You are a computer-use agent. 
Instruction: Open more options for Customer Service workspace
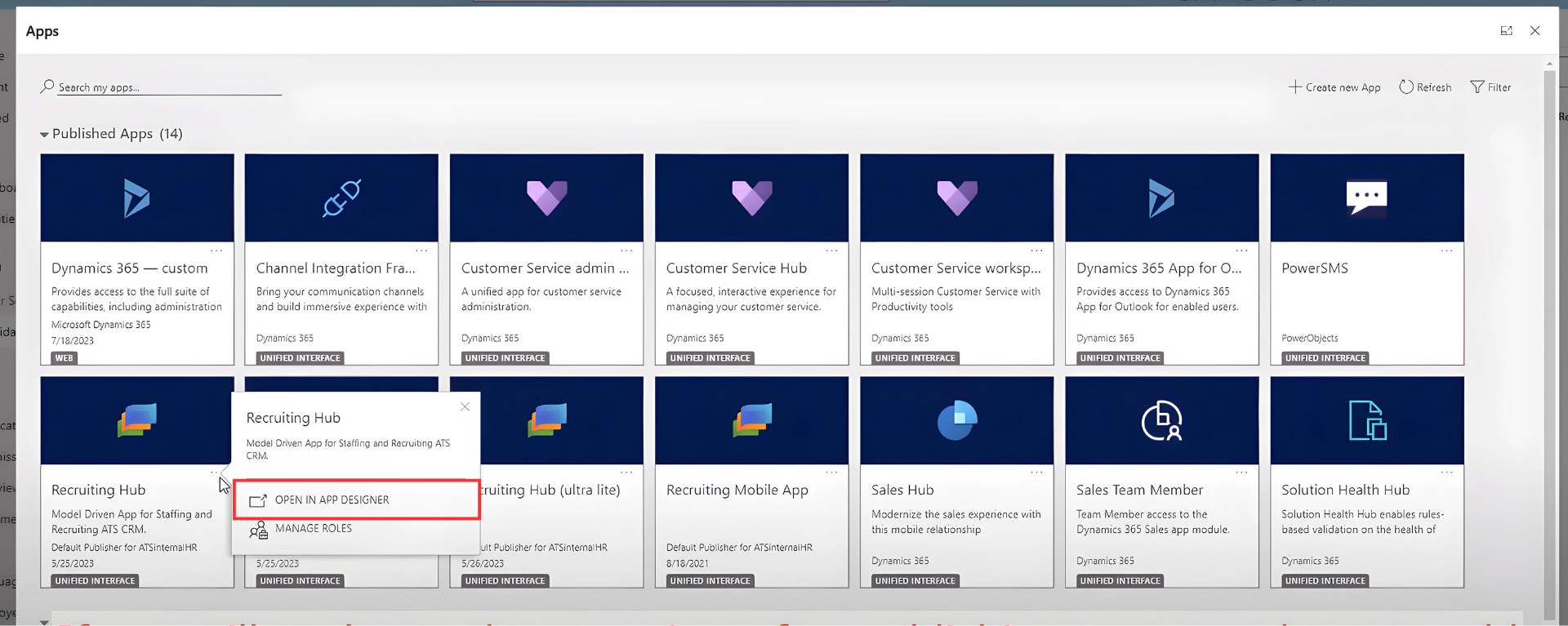pos(1036,251)
